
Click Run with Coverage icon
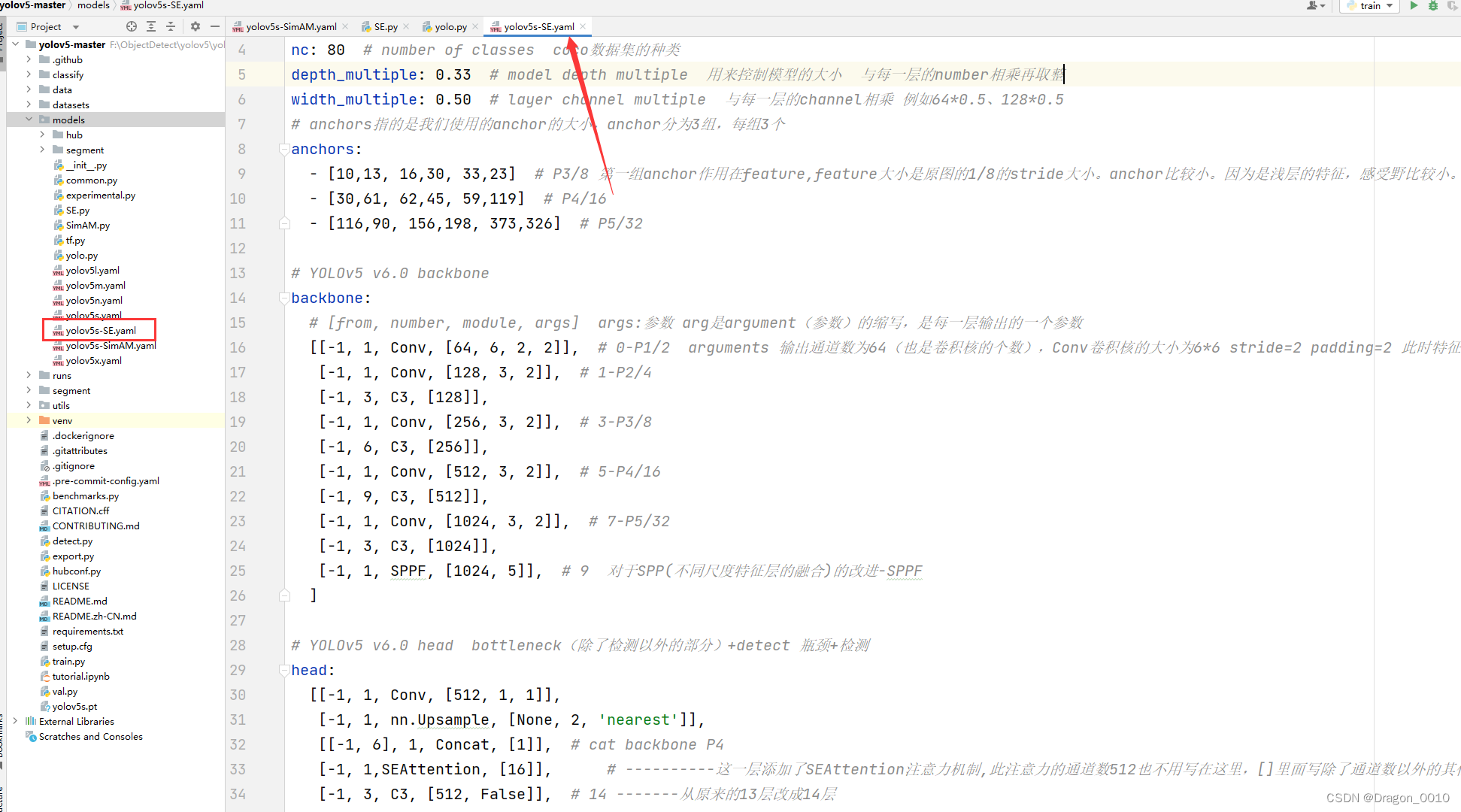coord(1452,5)
